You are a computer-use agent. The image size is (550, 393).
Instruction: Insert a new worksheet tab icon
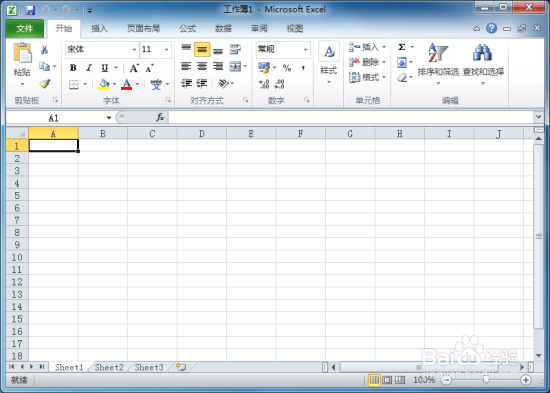tap(181, 367)
